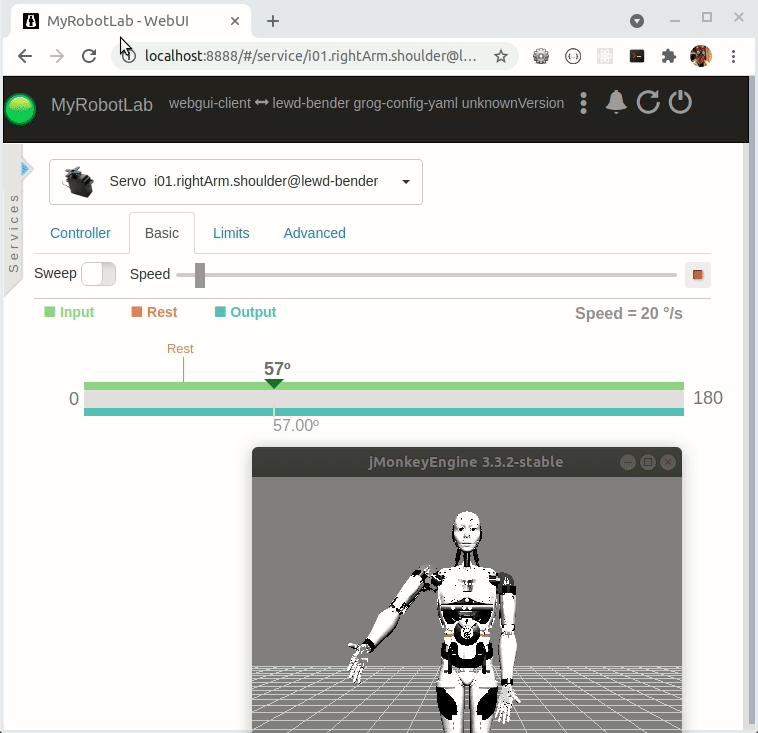758x733 pixels.
Task: Click the Rest legend label
Action: [154, 312]
